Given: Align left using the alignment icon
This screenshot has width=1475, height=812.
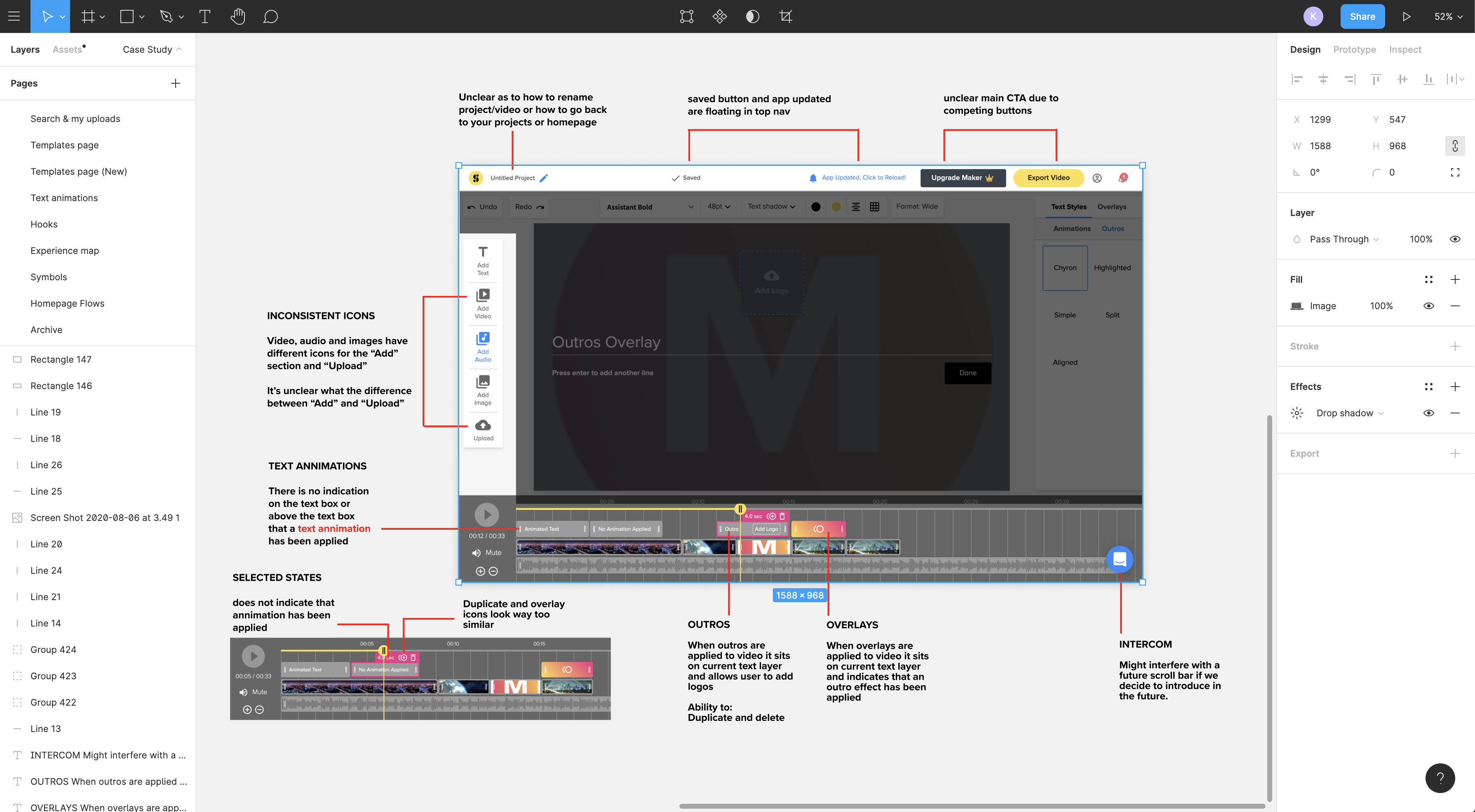Looking at the screenshot, I should pyautogui.click(x=1297, y=79).
